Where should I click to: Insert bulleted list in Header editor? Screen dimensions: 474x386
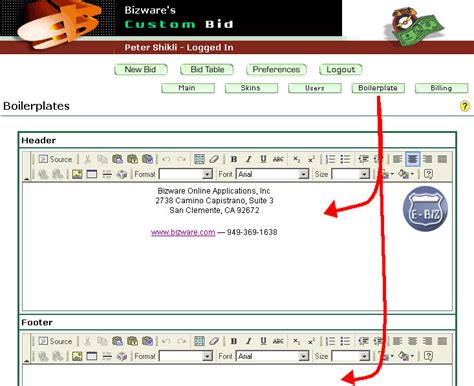(x=345, y=159)
